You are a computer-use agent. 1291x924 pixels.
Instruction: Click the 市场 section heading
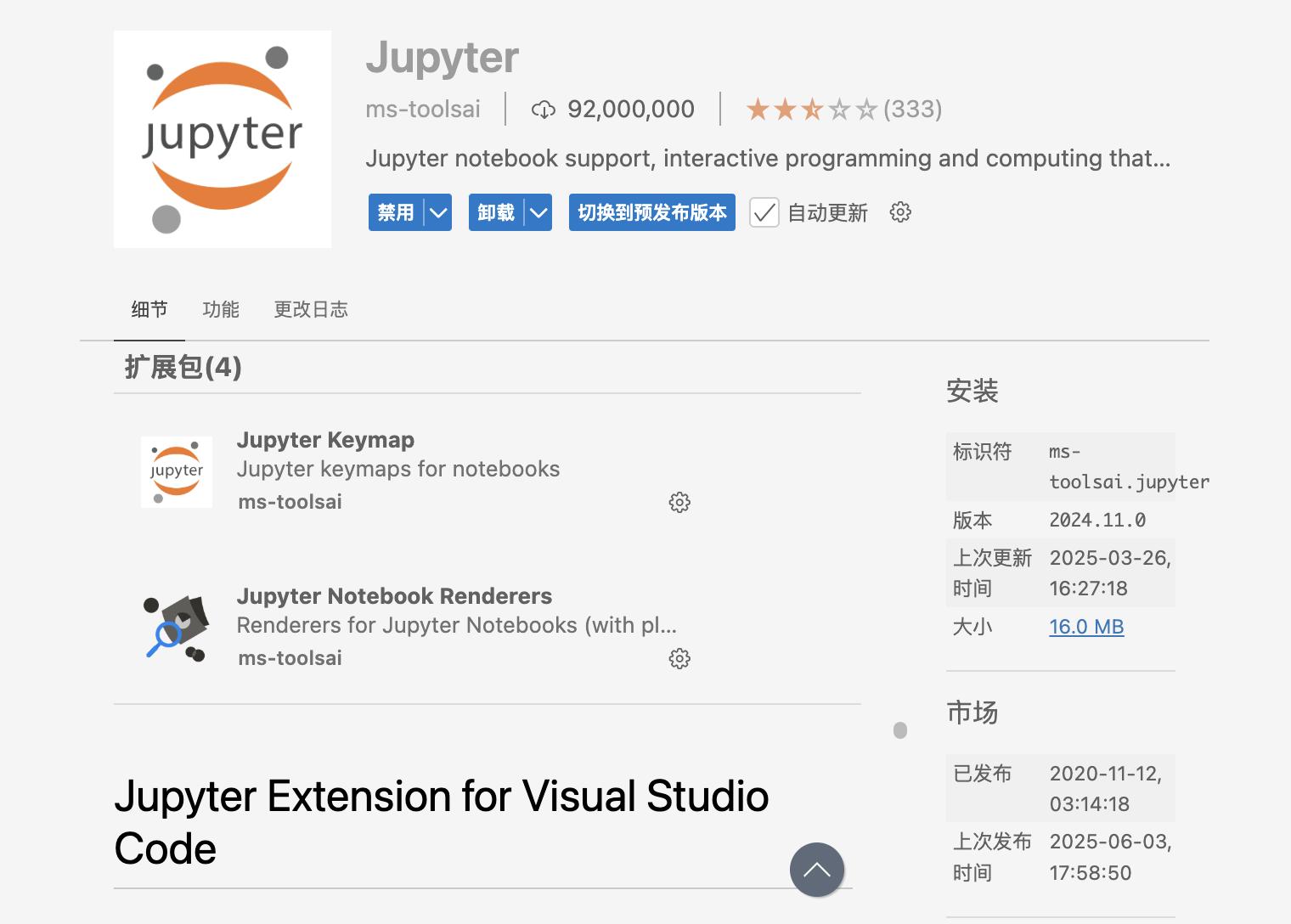972,713
